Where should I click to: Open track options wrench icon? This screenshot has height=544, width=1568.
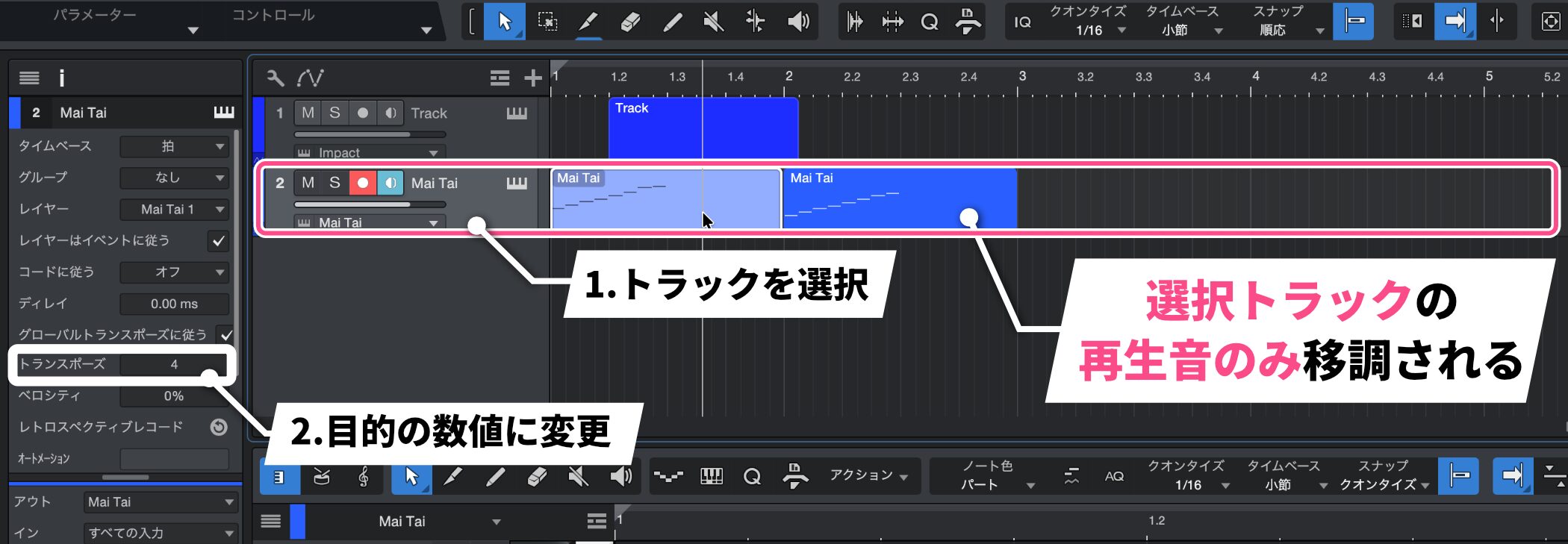[276, 78]
